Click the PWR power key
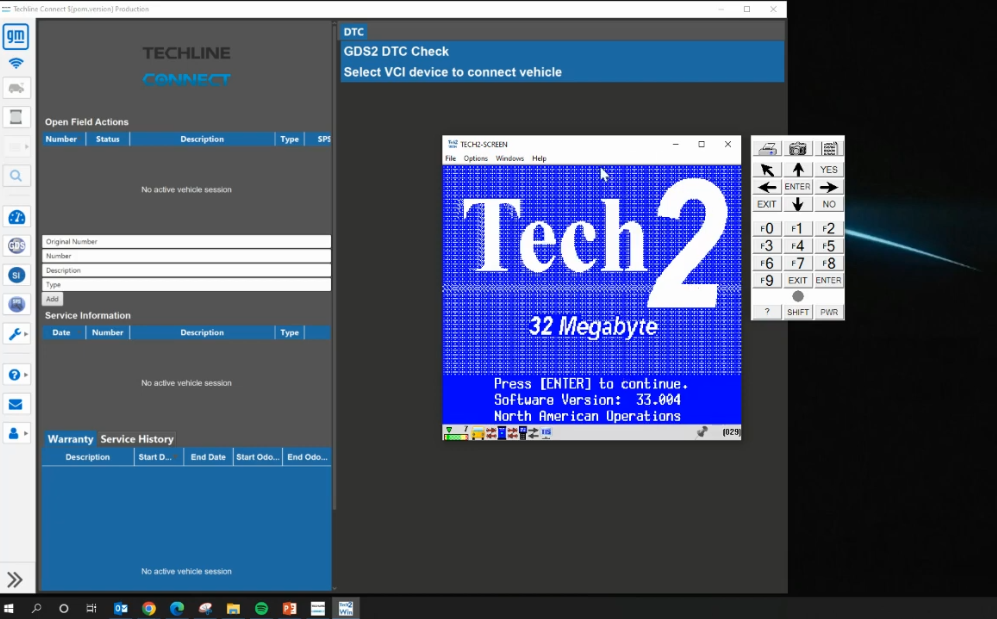This screenshot has width=997, height=619. (x=829, y=312)
